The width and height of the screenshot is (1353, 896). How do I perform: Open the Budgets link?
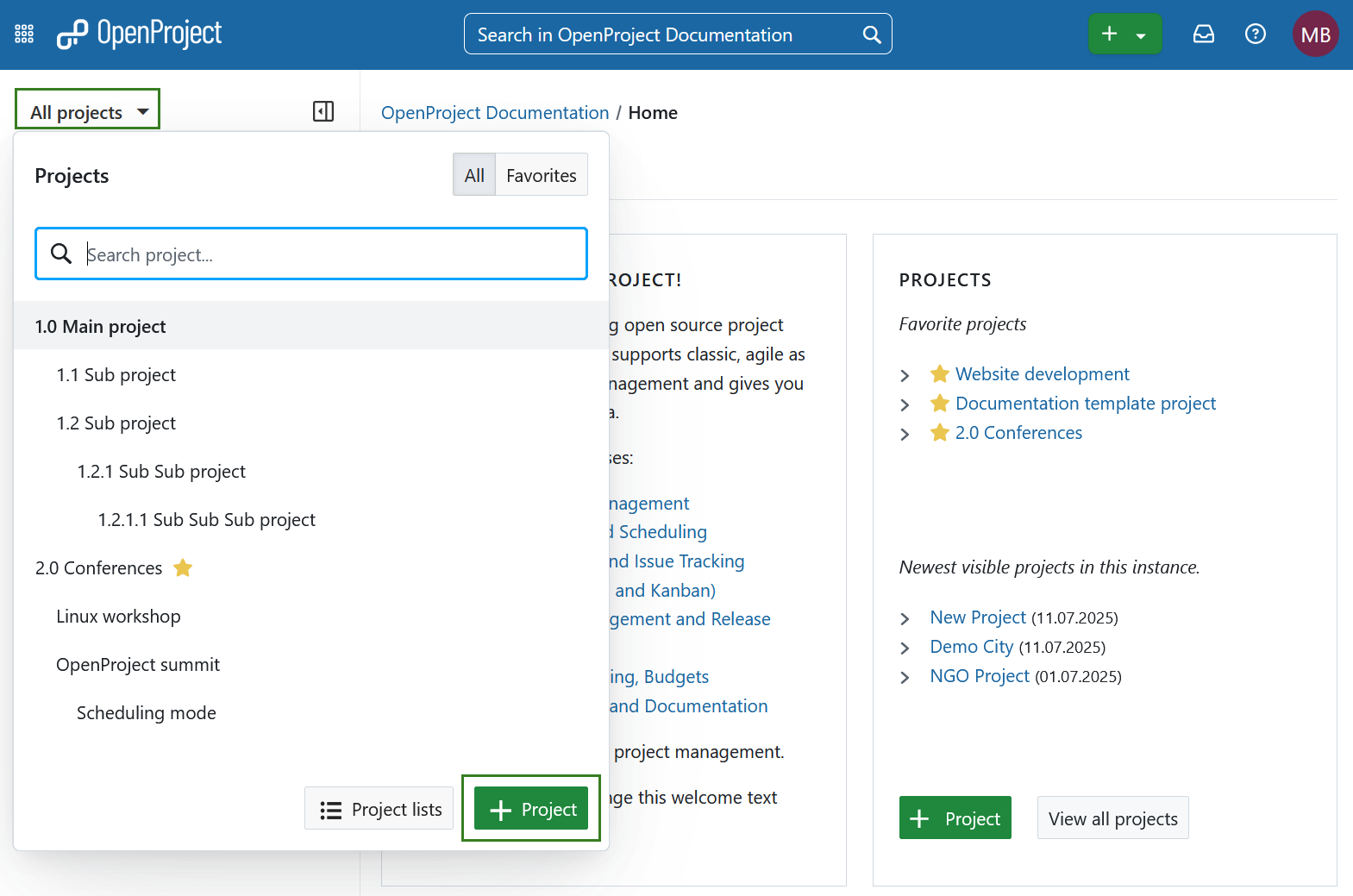coord(660,676)
